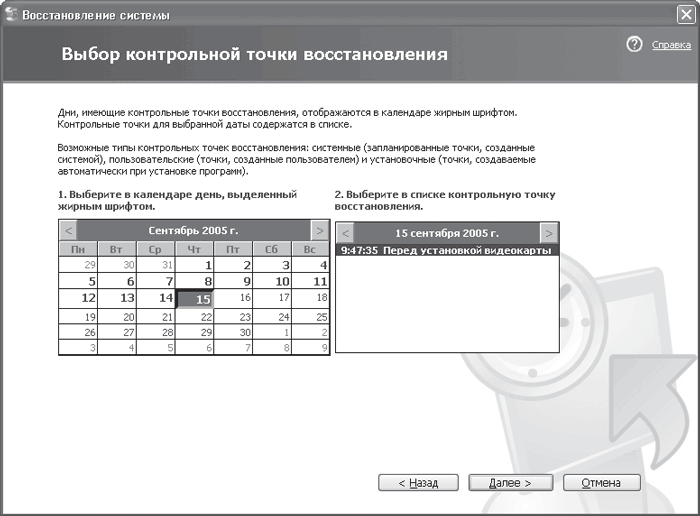
Task: Show next day's restore points
Action: (x=549, y=233)
